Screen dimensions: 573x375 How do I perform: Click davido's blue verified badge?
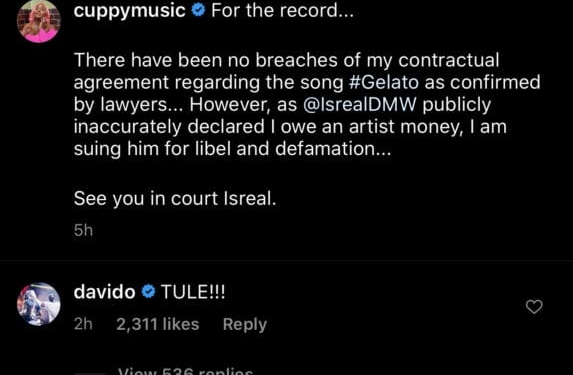[148, 292]
